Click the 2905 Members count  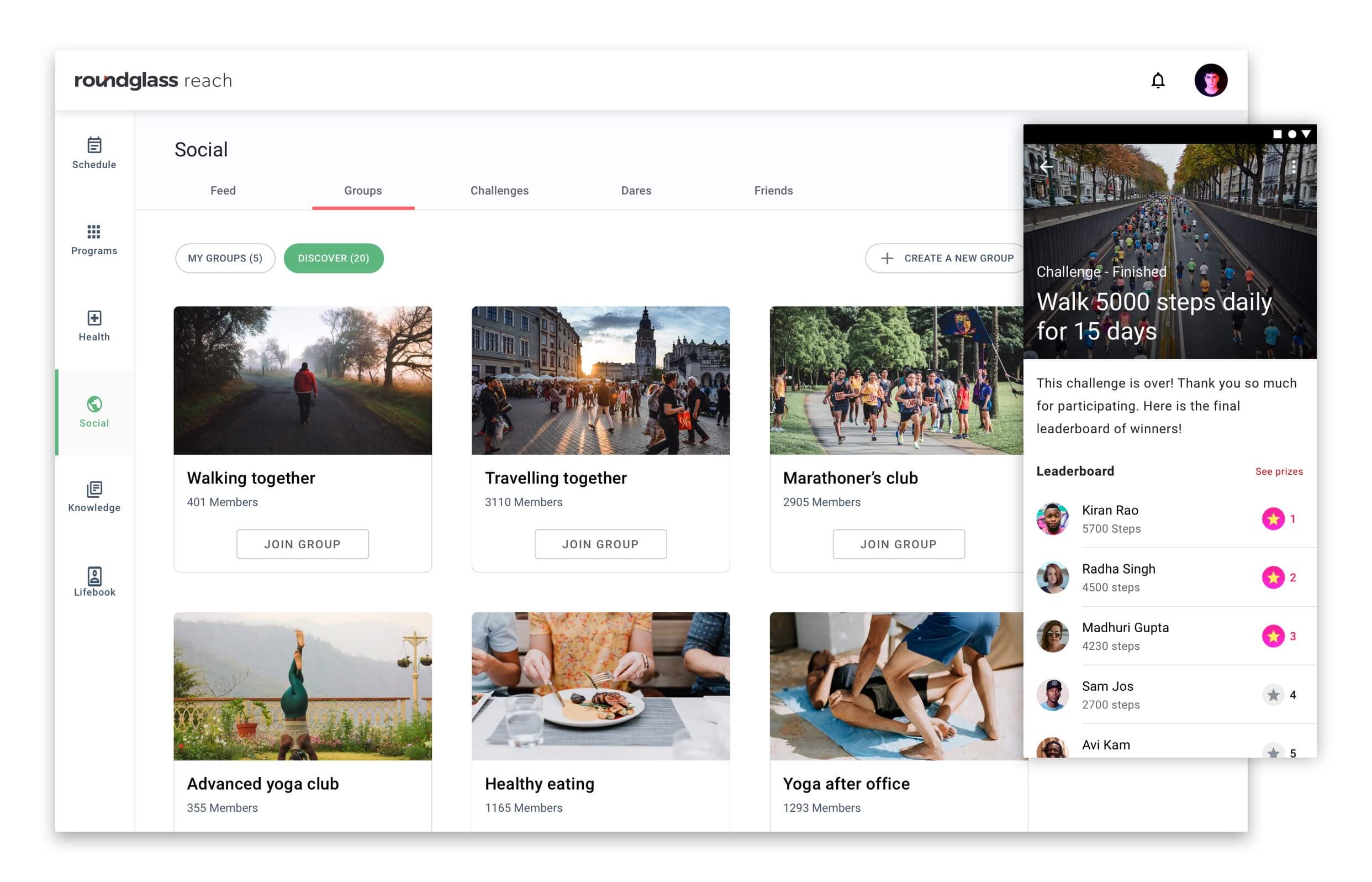click(821, 502)
